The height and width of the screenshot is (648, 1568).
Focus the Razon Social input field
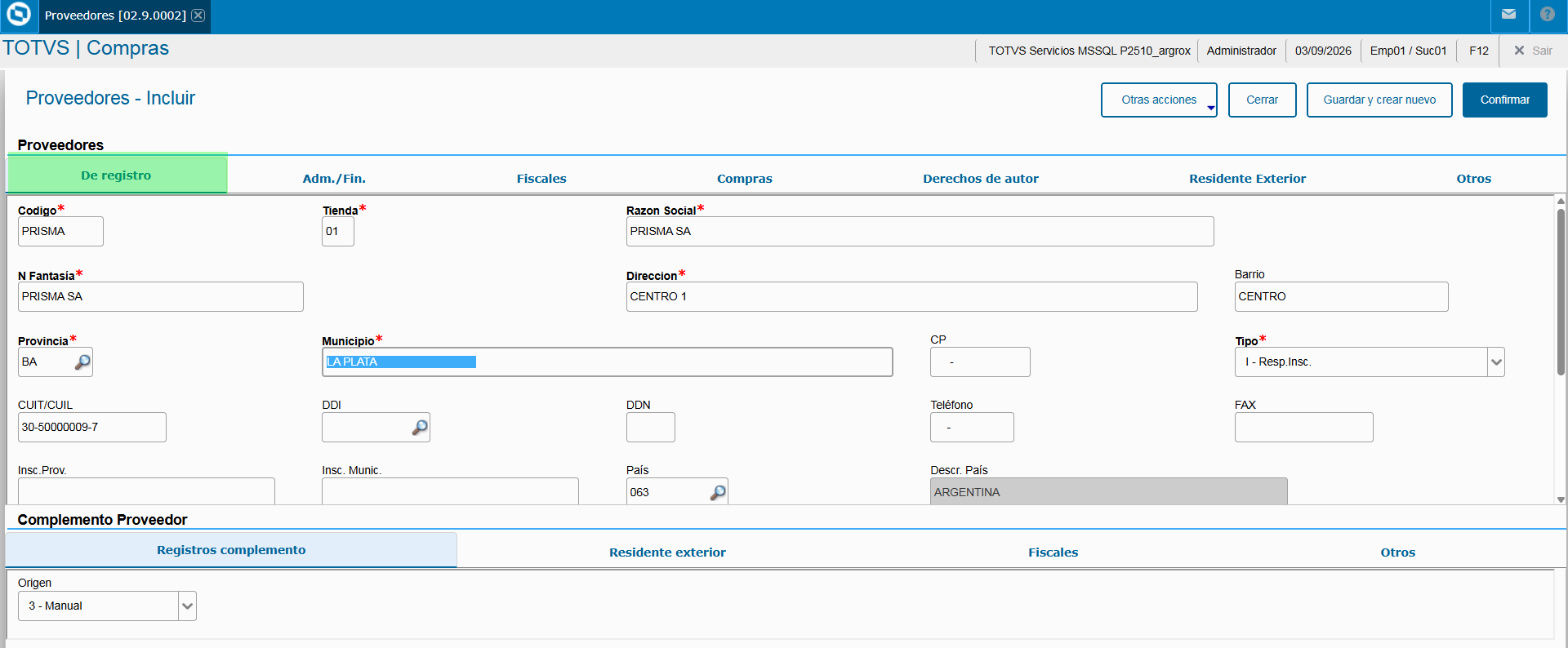tap(920, 231)
